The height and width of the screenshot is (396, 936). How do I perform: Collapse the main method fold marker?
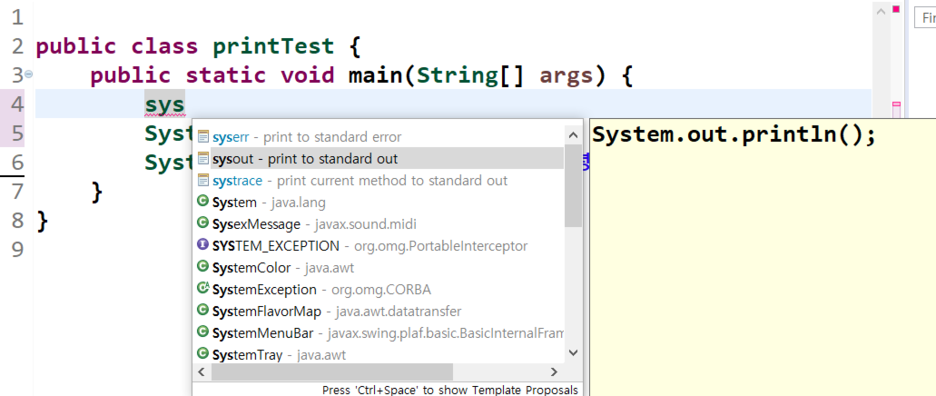[x=29, y=75]
